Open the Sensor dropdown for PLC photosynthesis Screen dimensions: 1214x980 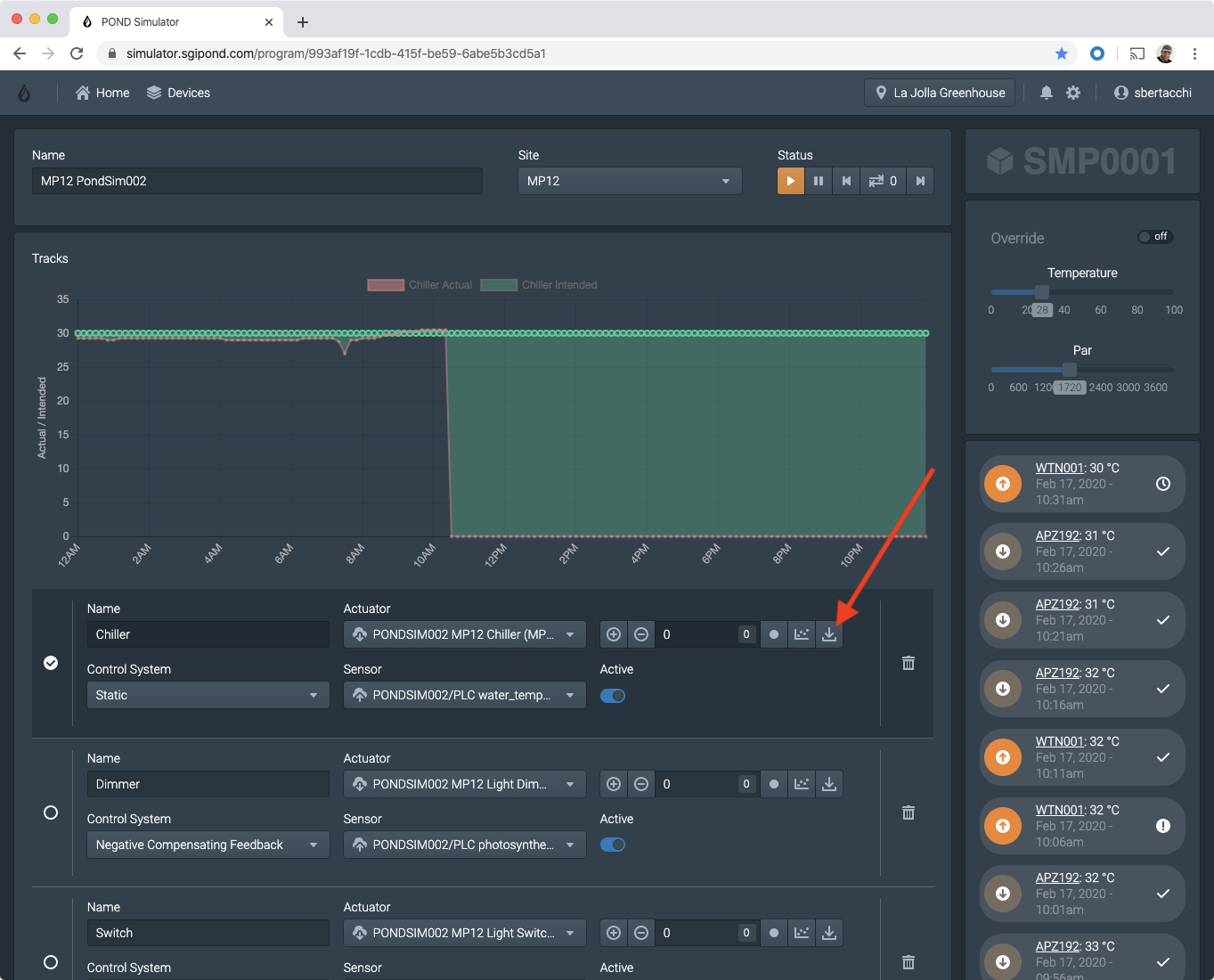click(x=464, y=844)
